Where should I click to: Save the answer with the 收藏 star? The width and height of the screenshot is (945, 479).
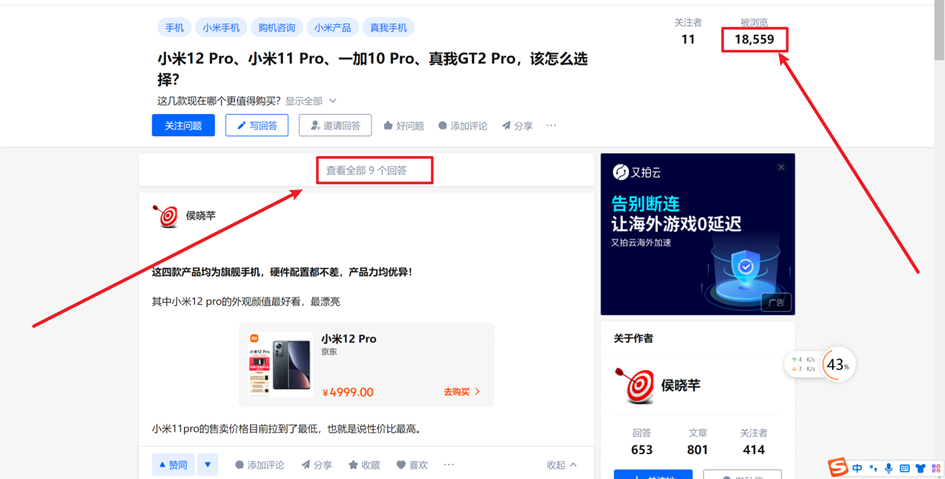click(x=364, y=465)
